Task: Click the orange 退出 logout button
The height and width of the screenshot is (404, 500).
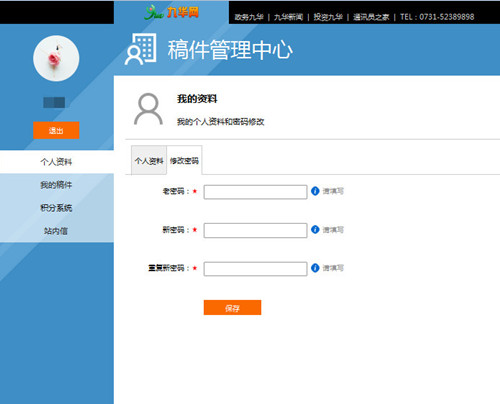Action: (56, 130)
